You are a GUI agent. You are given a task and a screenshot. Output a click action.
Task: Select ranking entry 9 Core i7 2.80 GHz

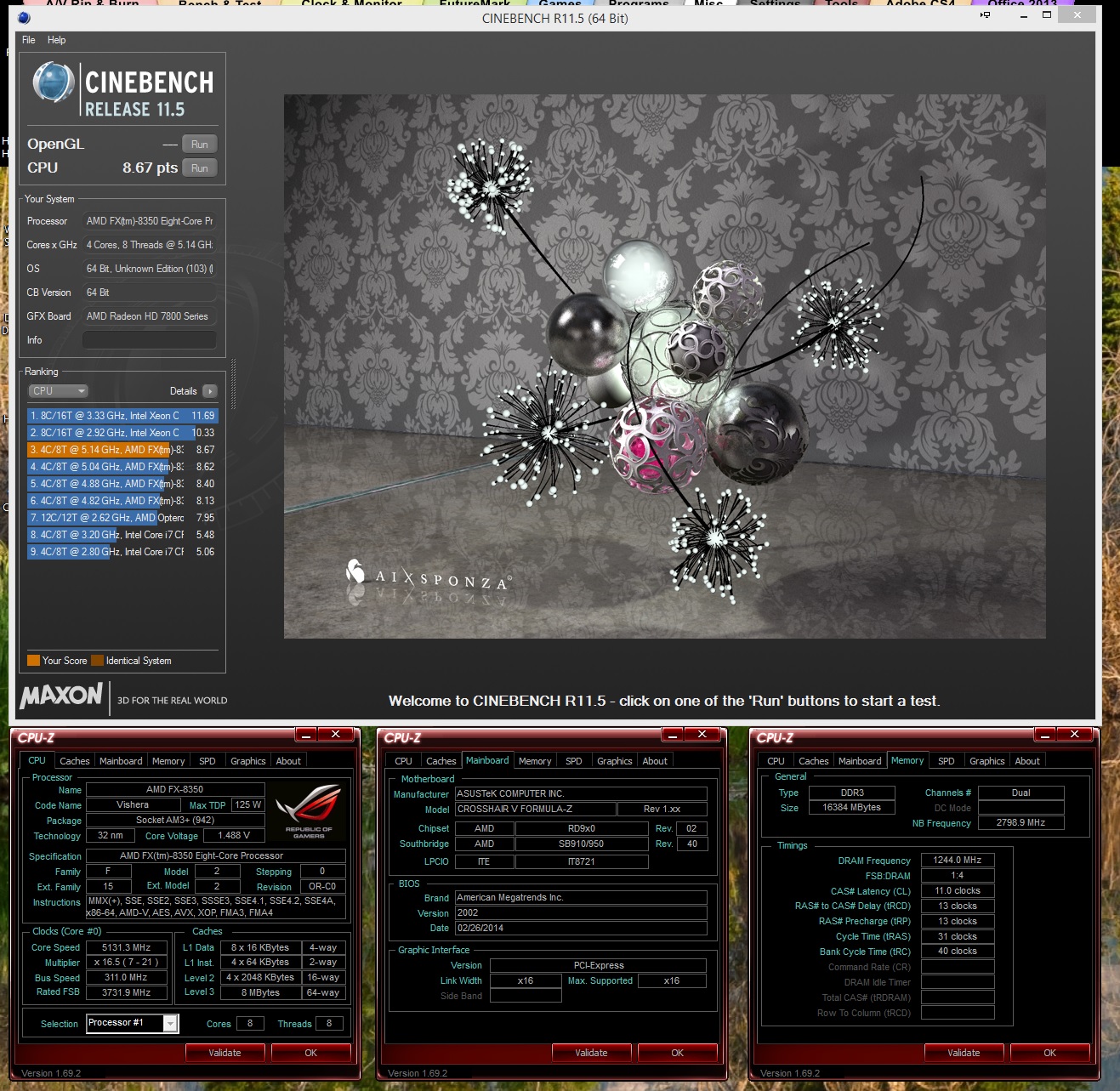(x=122, y=552)
